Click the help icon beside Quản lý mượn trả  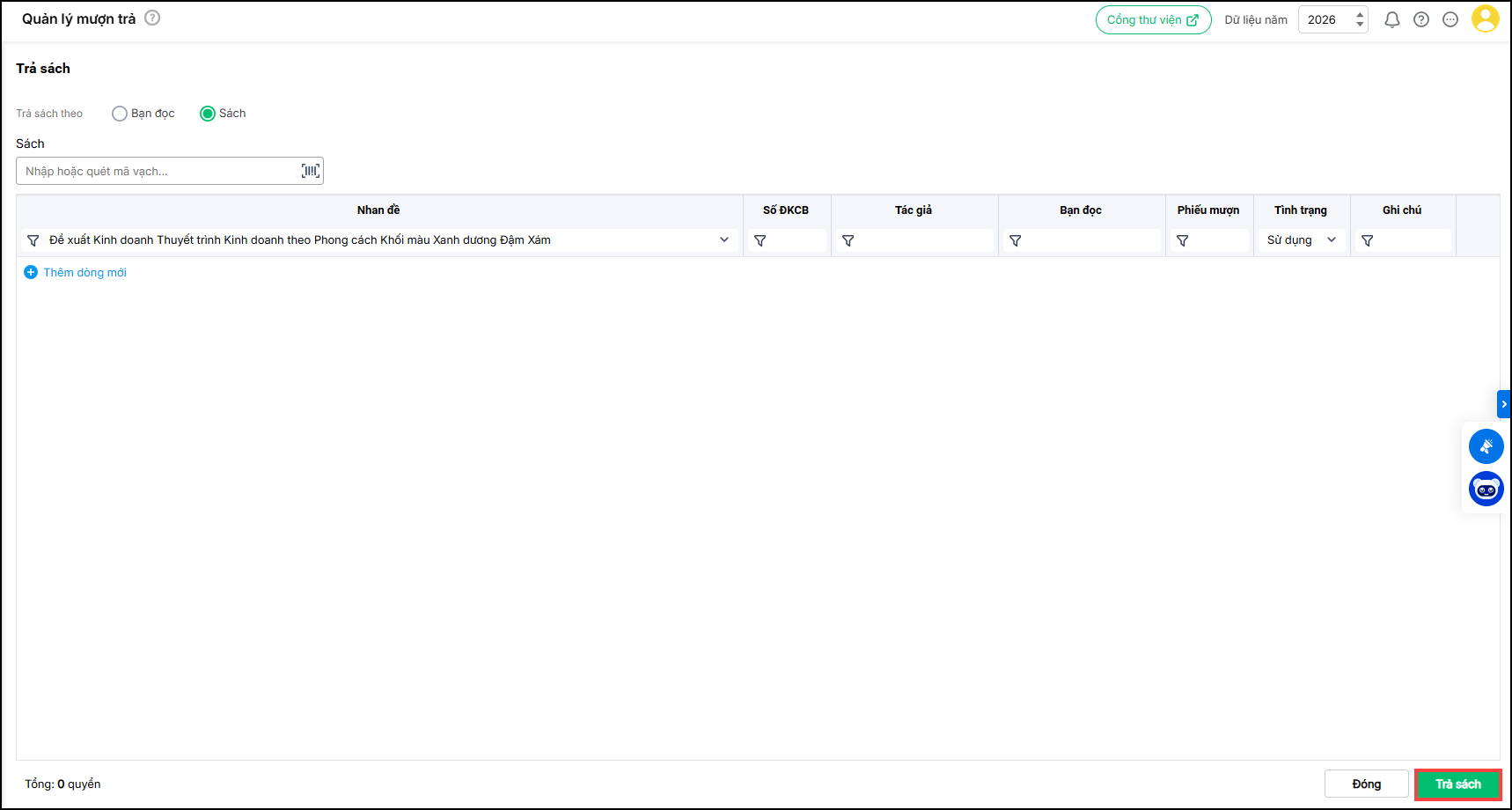pyautogui.click(x=152, y=18)
